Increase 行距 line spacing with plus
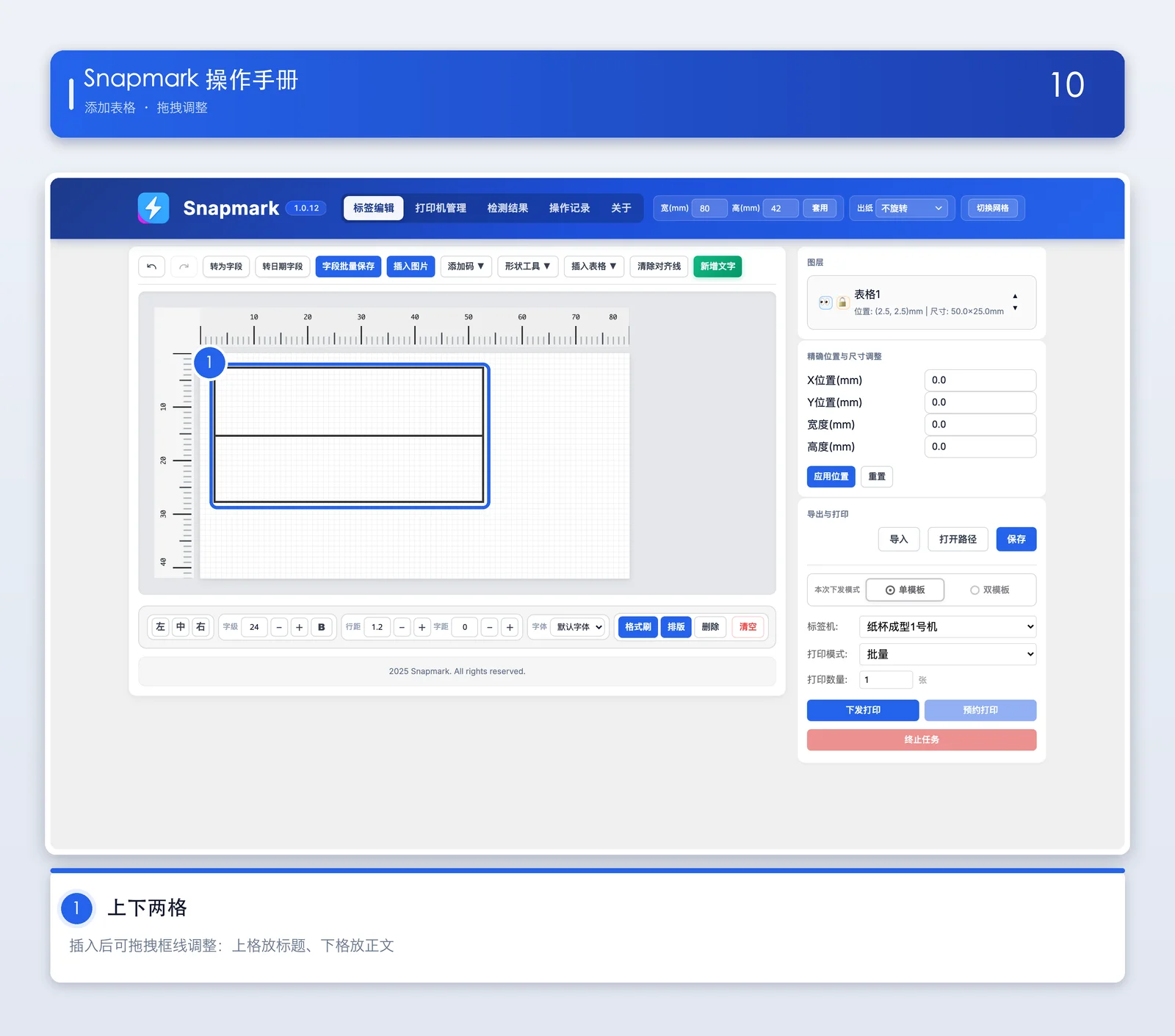Screen dimensions: 1175x1036 pyautogui.click(x=422, y=627)
